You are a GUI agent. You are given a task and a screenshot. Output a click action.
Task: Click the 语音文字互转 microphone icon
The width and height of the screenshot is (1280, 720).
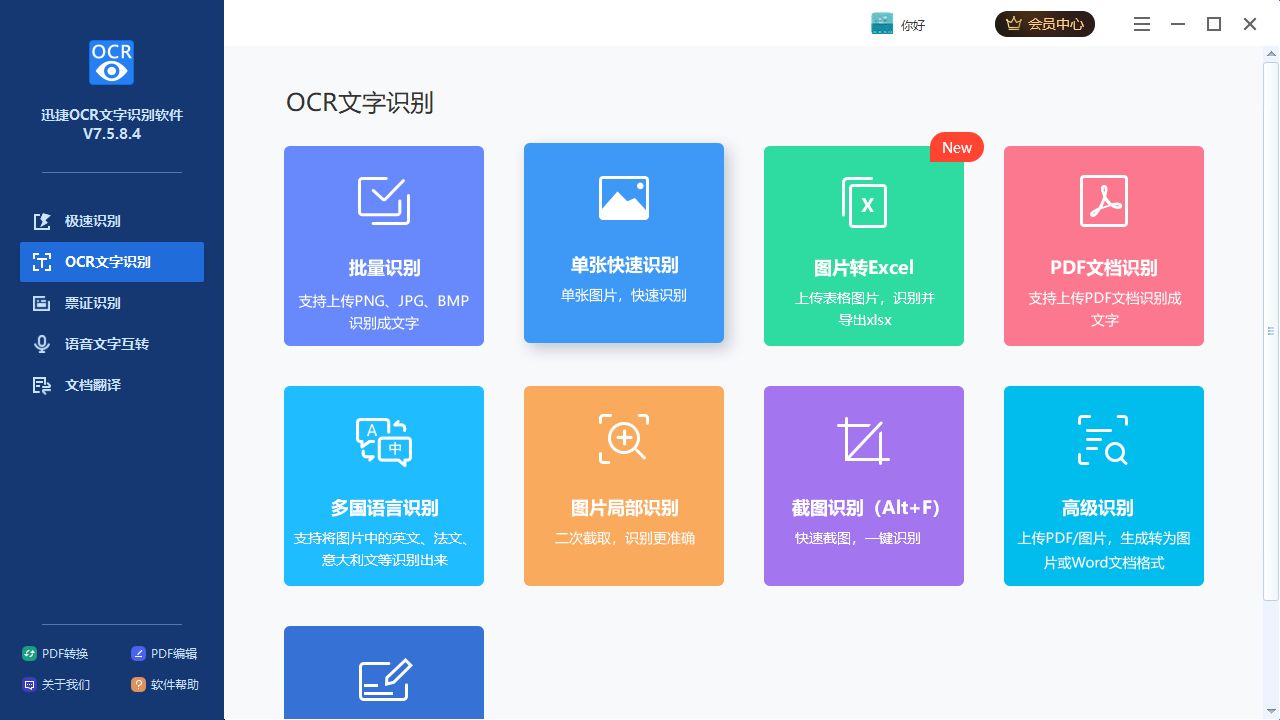click(42, 344)
